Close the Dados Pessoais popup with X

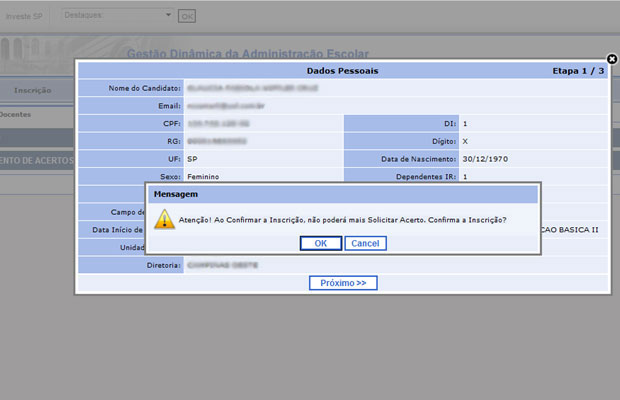612,60
